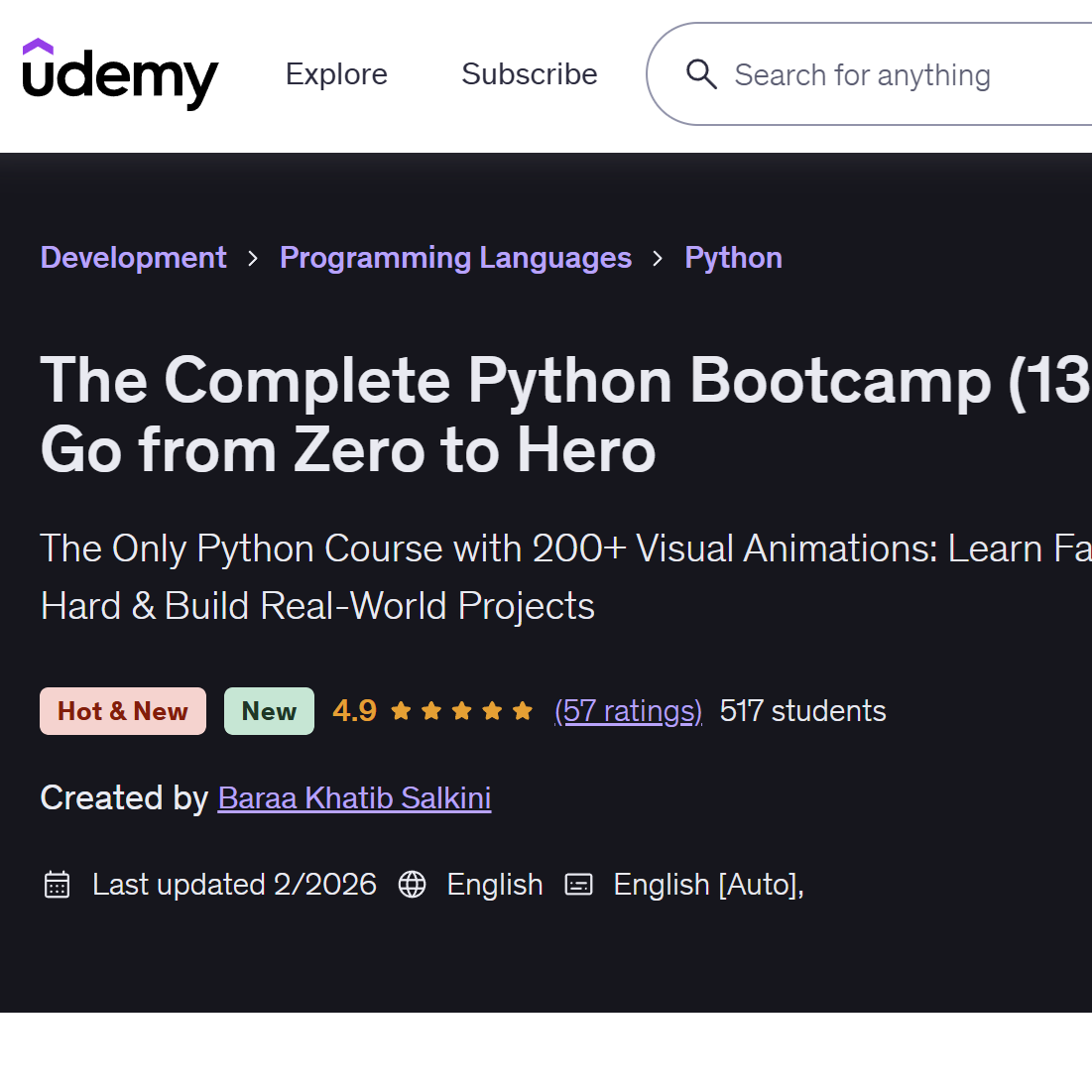Go to Programming Languages breadcrumb
Image resolution: width=1092 pixels, height=1092 pixels.
coord(455,258)
